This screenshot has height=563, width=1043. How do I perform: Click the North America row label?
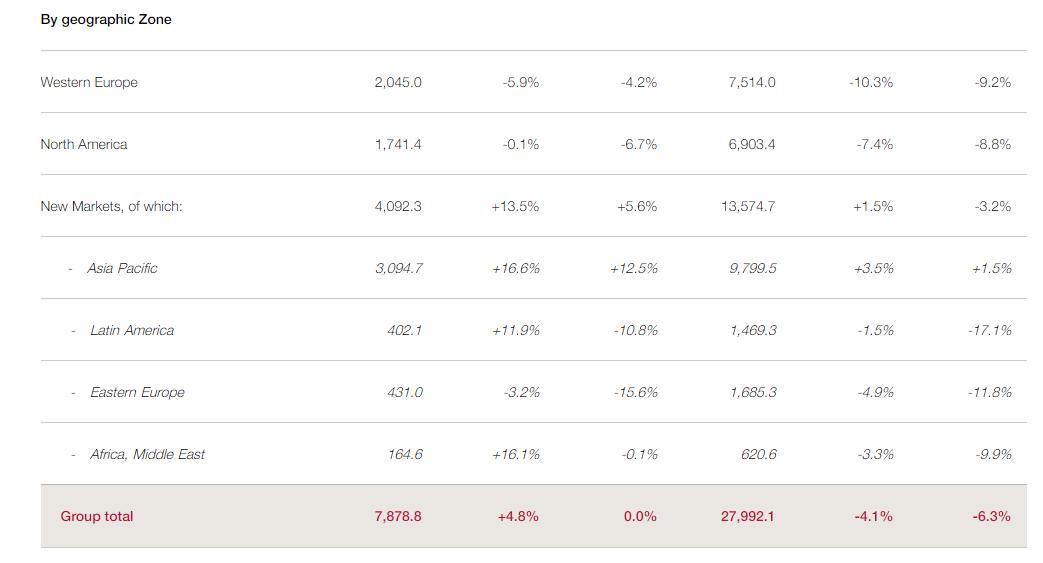(x=84, y=144)
